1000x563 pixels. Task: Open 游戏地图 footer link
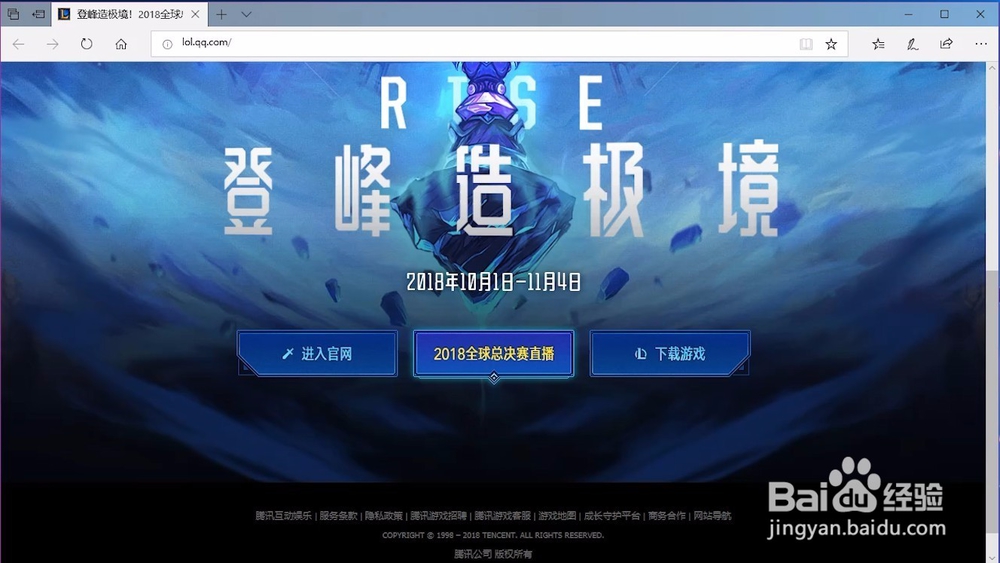click(x=557, y=516)
